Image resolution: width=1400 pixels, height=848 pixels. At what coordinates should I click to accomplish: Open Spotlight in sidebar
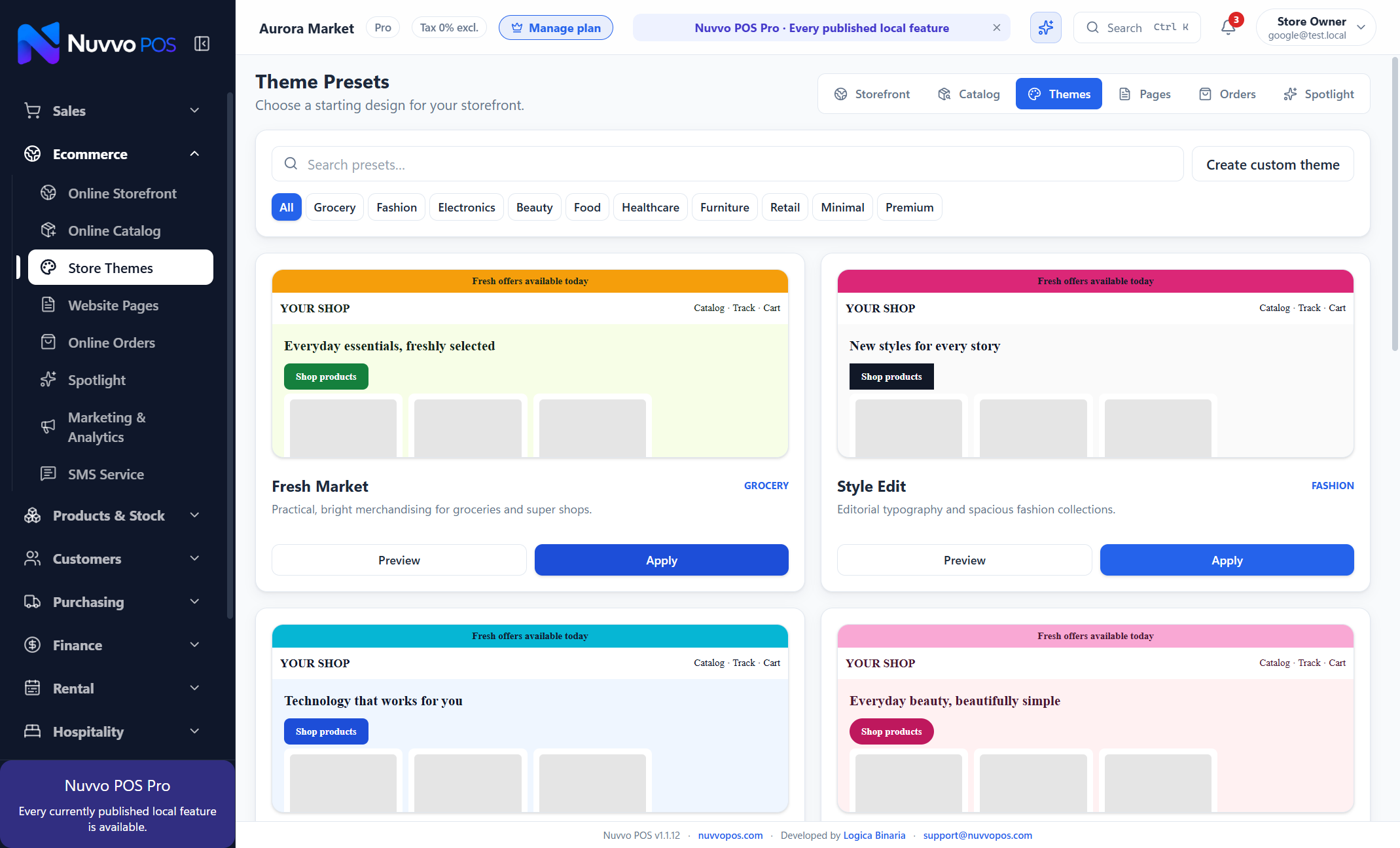121,380
